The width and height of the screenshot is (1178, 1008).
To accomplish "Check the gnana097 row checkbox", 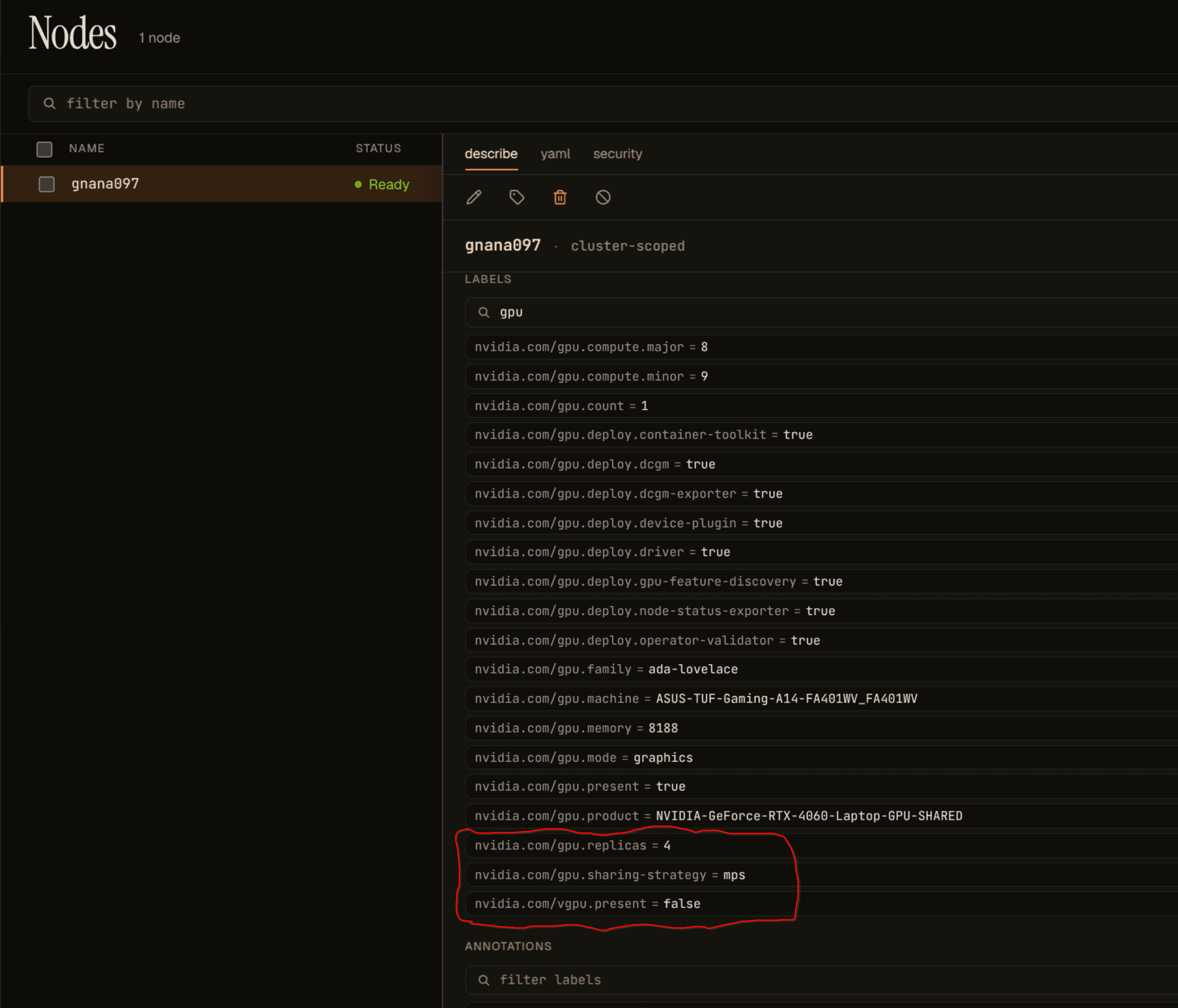I will (47, 184).
